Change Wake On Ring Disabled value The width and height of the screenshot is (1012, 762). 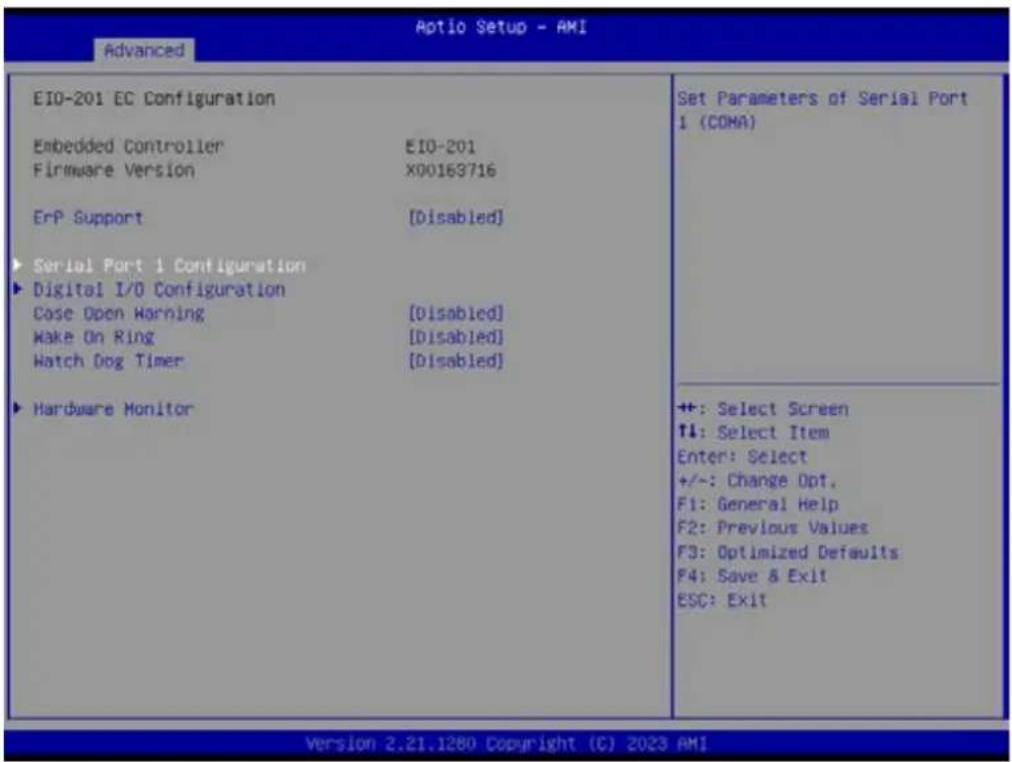(456, 337)
